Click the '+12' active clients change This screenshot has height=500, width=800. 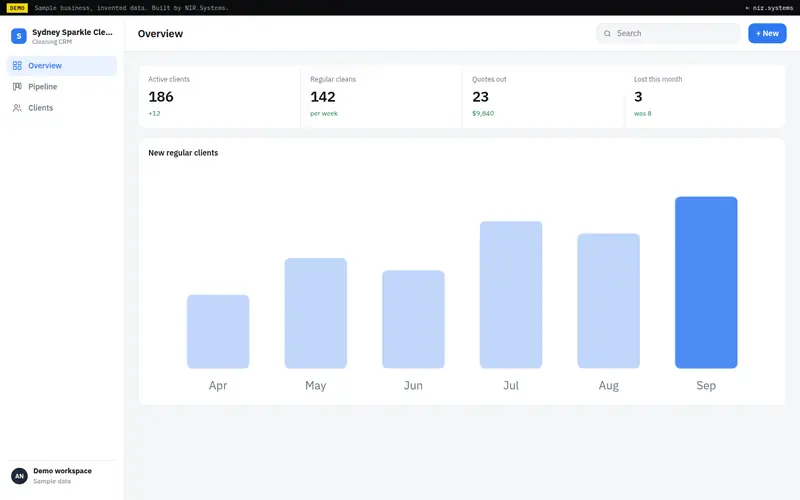point(154,114)
